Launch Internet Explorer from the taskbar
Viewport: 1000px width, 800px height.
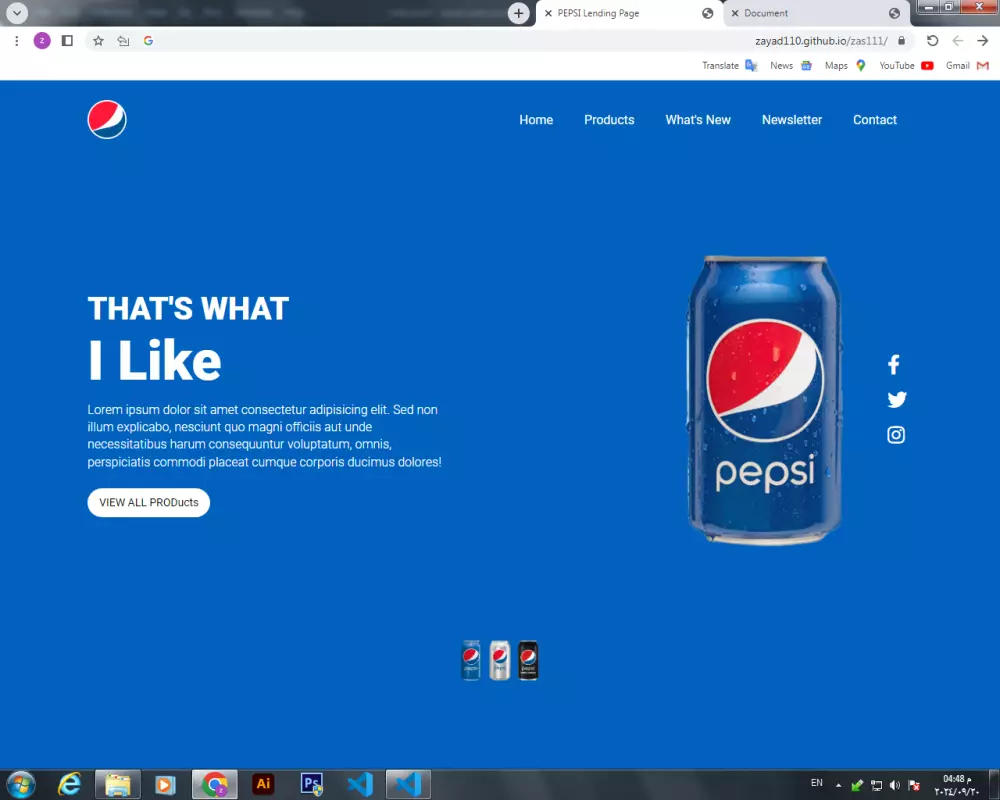coord(70,785)
